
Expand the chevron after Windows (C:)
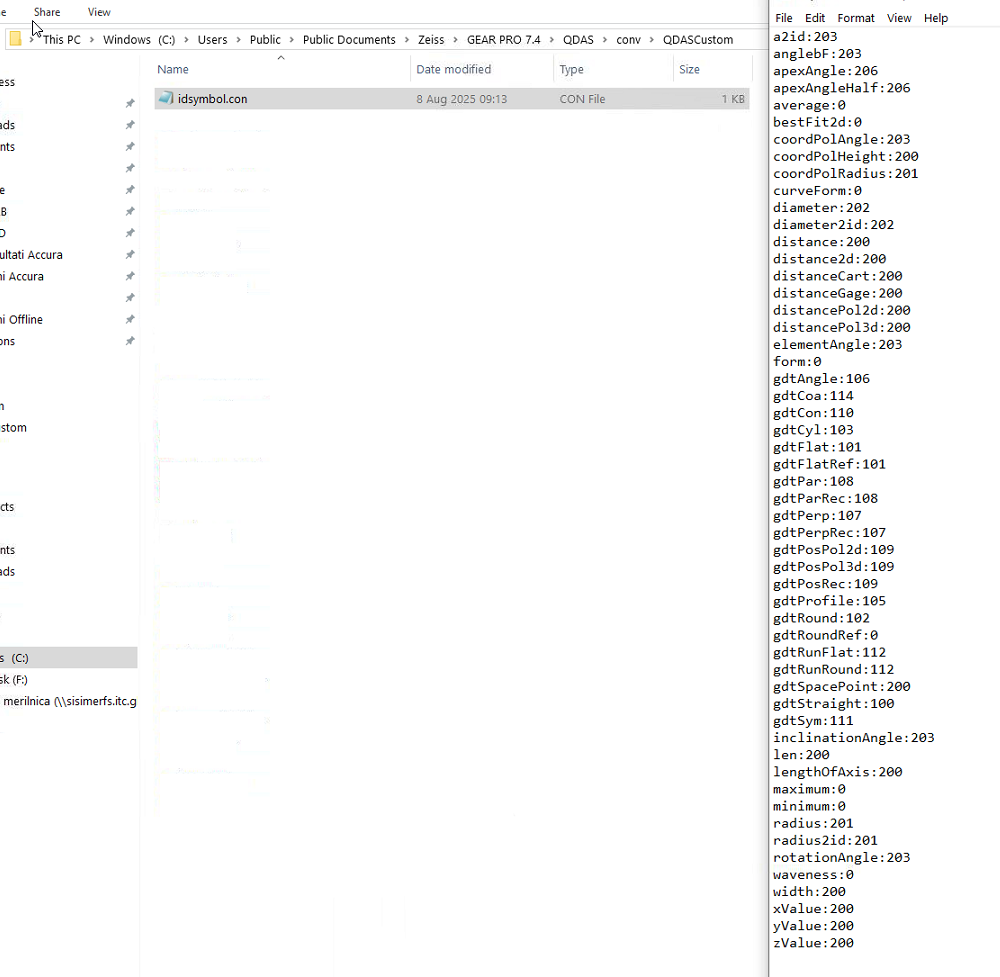coord(186,40)
